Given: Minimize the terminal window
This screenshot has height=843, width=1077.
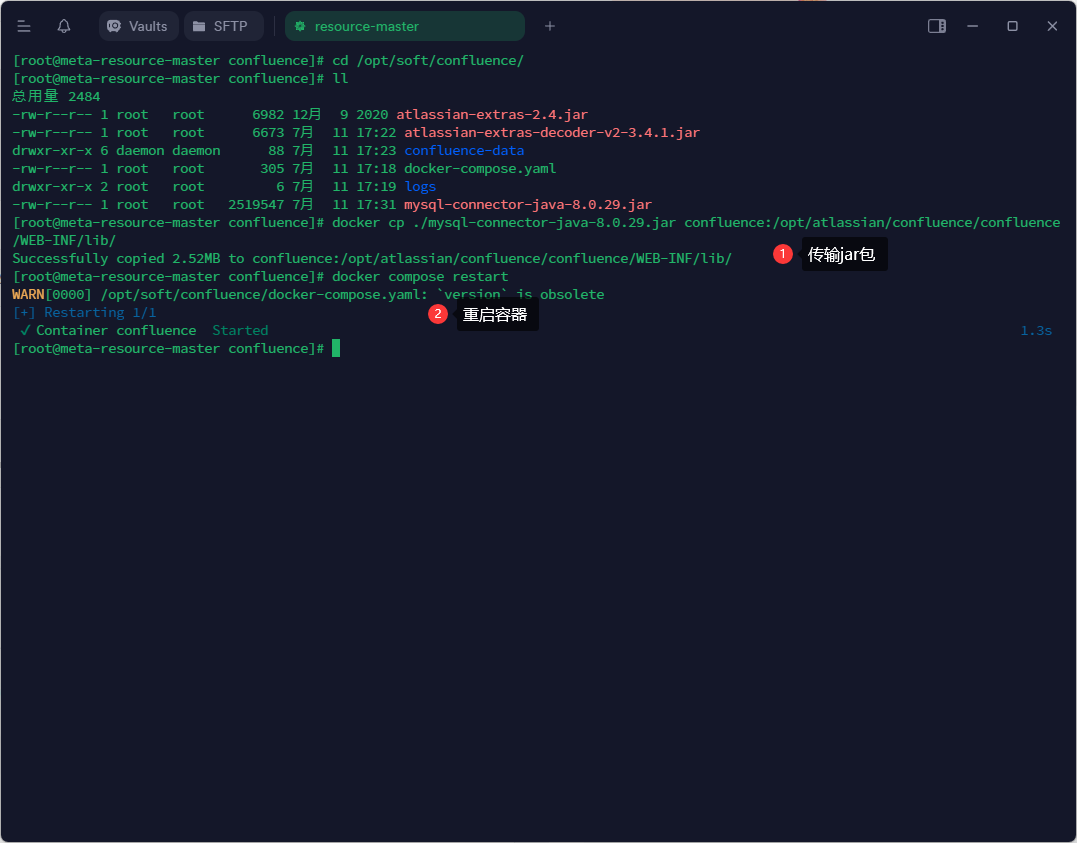Looking at the screenshot, I should point(973,26).
